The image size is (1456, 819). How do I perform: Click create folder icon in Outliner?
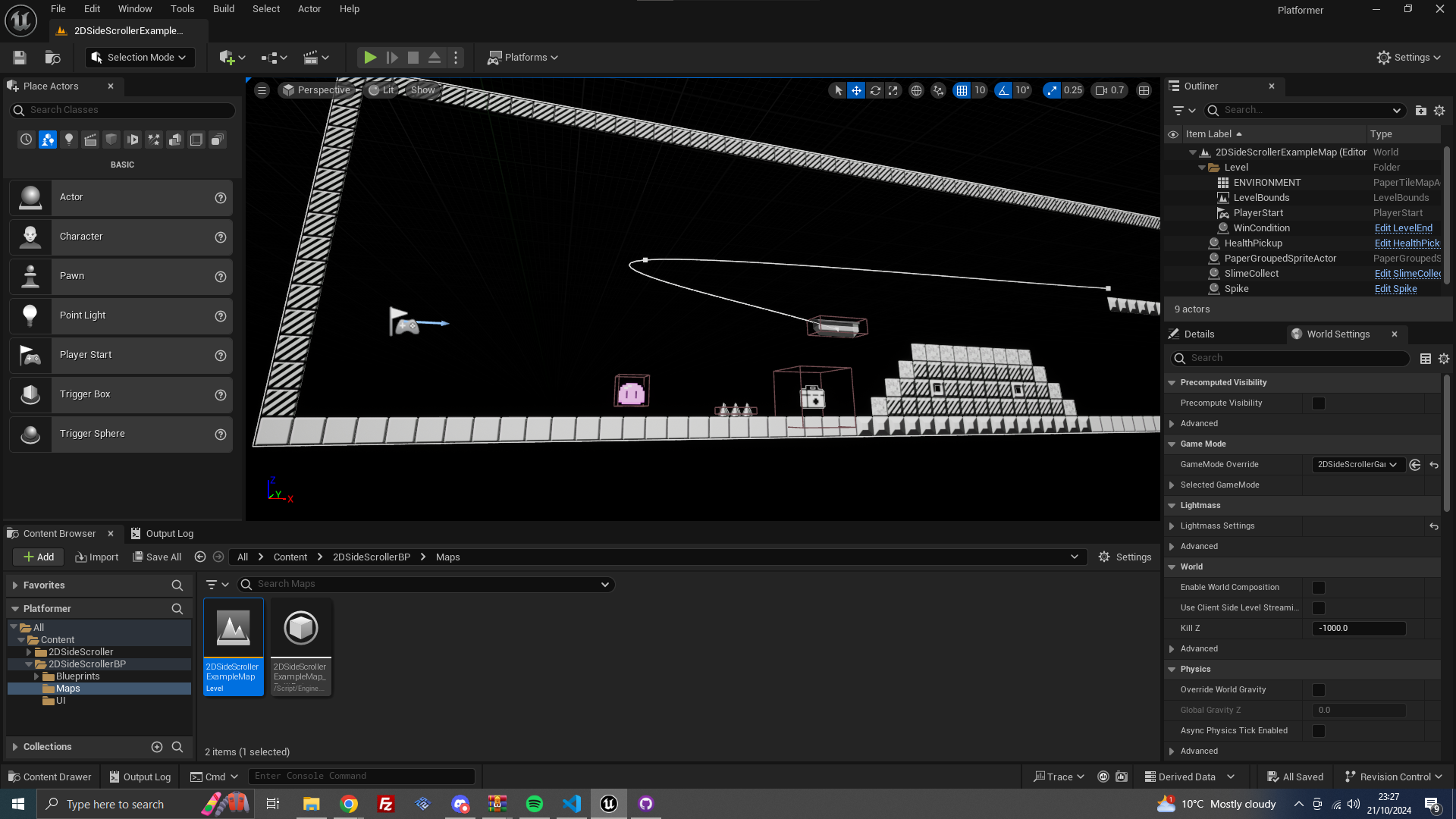point(1420,111)
